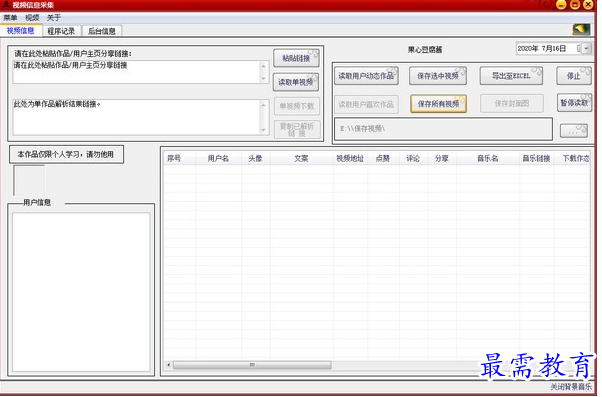Click the 暂停读取 button
The image size is (602, 397).
(x=574, y=103)
